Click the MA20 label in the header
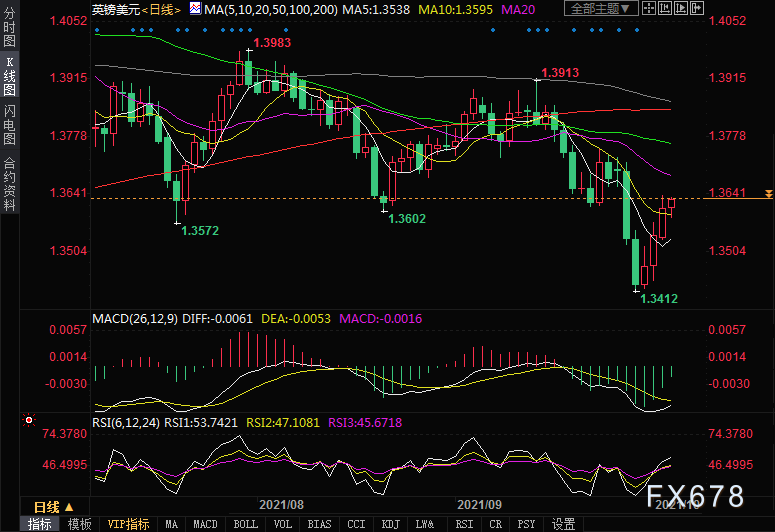 [x=518, y=9]
